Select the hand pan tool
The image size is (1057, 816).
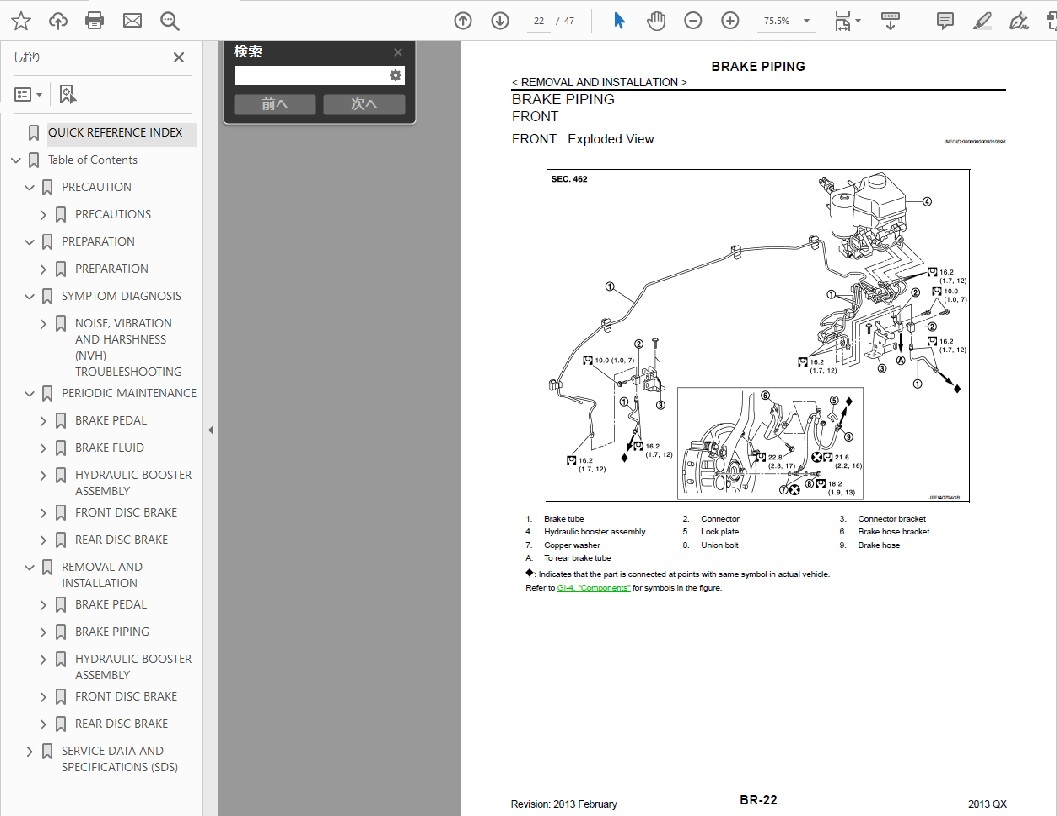(656, 21)
